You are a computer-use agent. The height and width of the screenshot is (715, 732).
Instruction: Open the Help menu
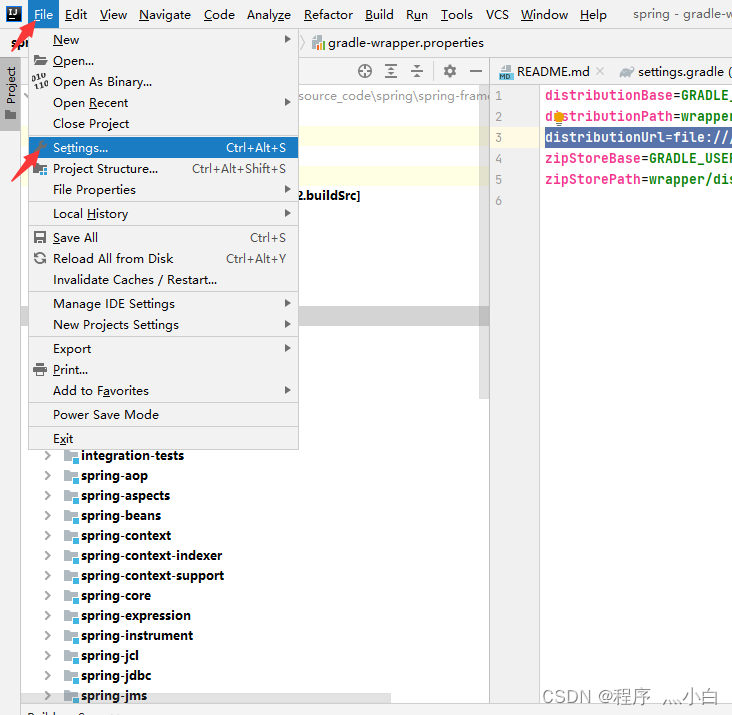593,14
